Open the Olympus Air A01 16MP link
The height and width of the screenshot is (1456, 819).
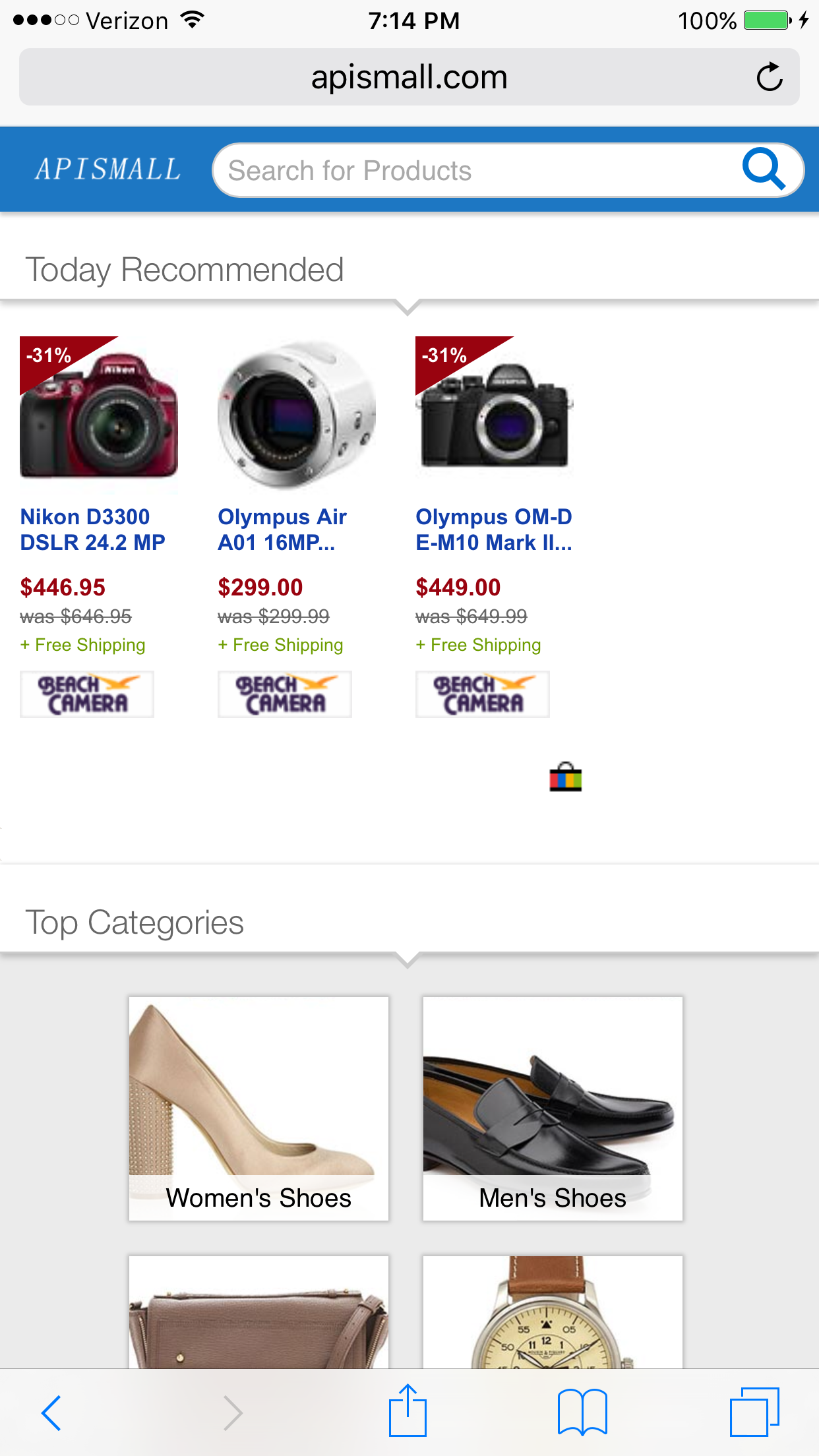pyautogui.click(x=282, y=530)
